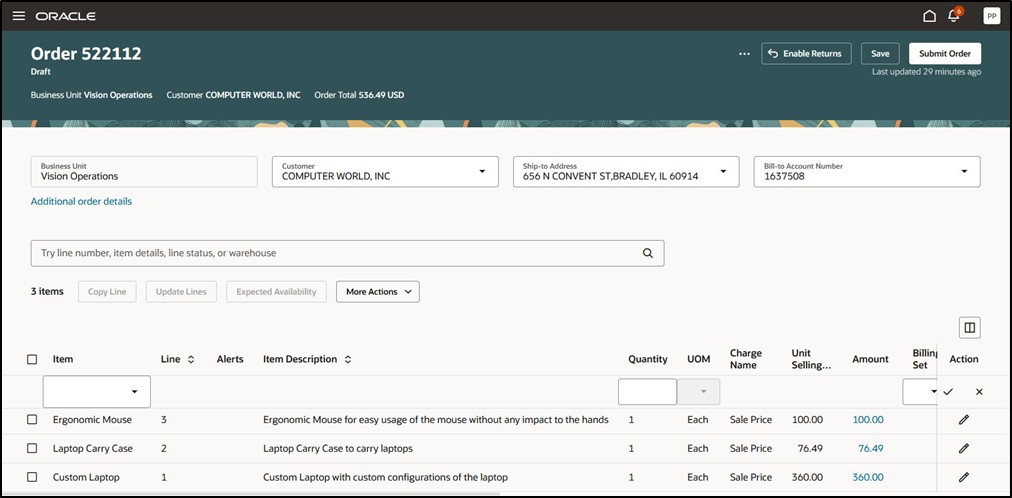The height and width of the screenshot is (498, 1012).
Task: Select all lines header checkbox
Action: point(32,359)
